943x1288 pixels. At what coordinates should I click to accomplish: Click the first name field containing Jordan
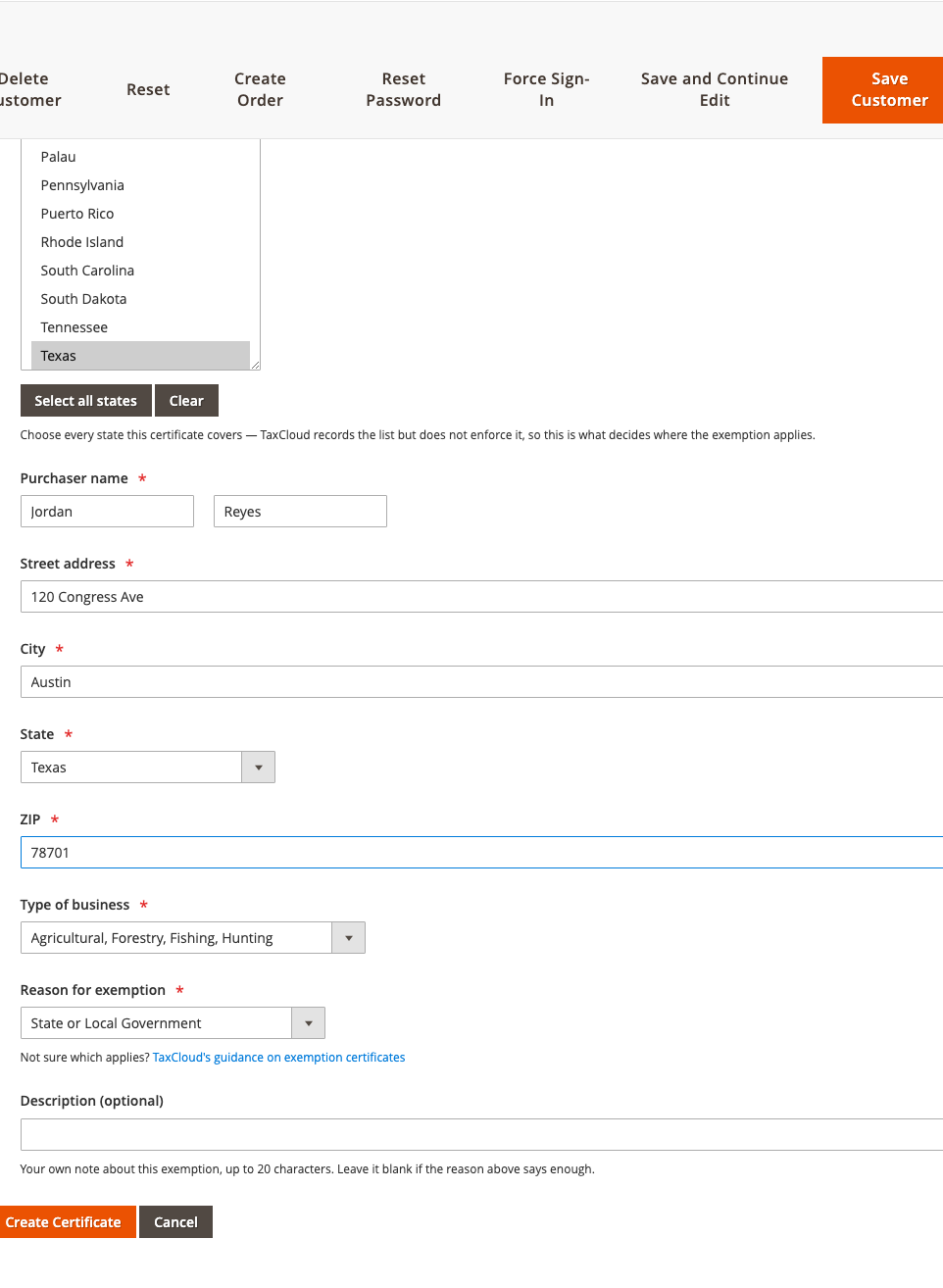coord(107,512)
